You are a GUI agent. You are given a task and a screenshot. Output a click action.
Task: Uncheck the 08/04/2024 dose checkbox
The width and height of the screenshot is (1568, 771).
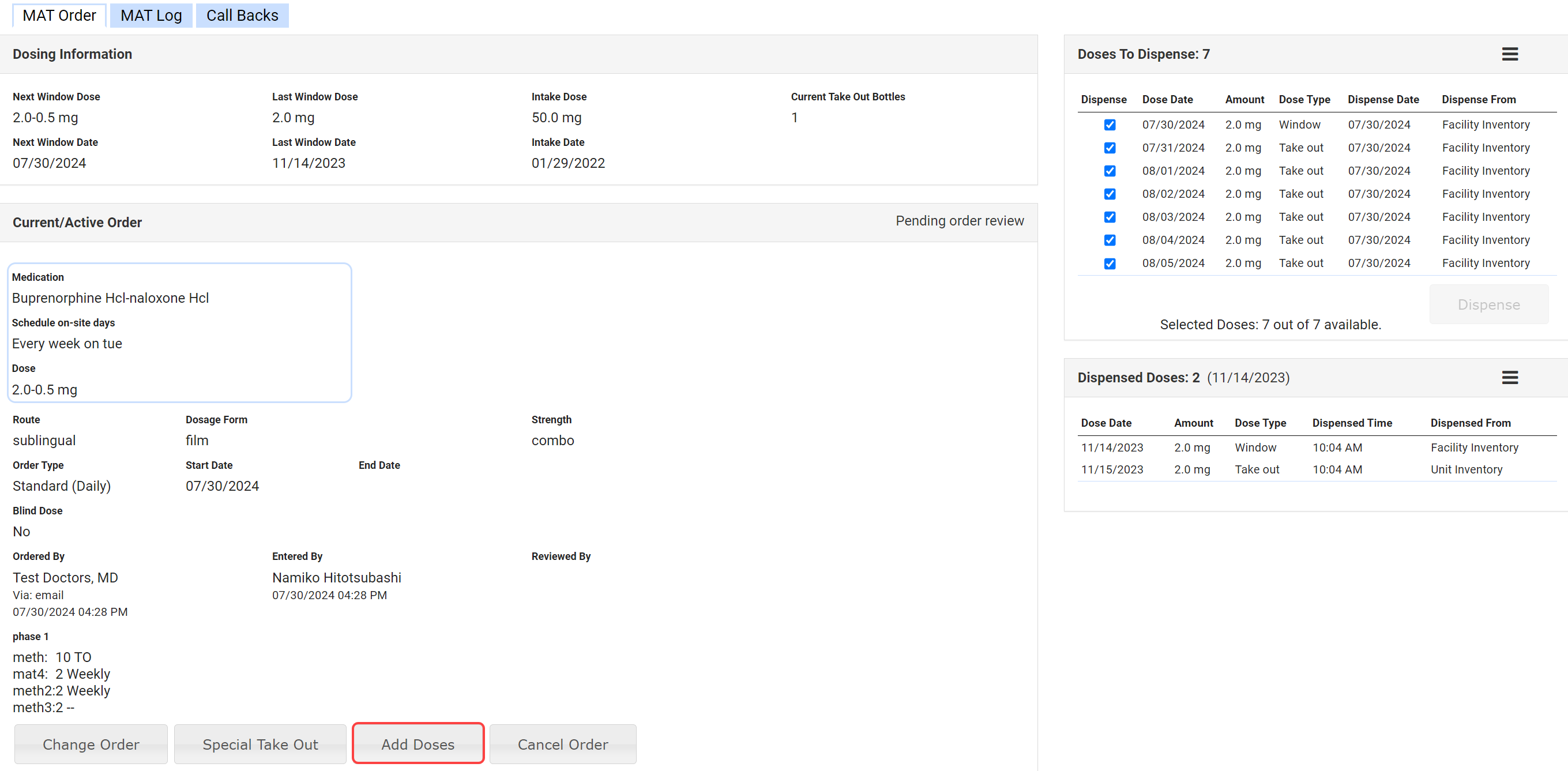(x=1110, y=240)
